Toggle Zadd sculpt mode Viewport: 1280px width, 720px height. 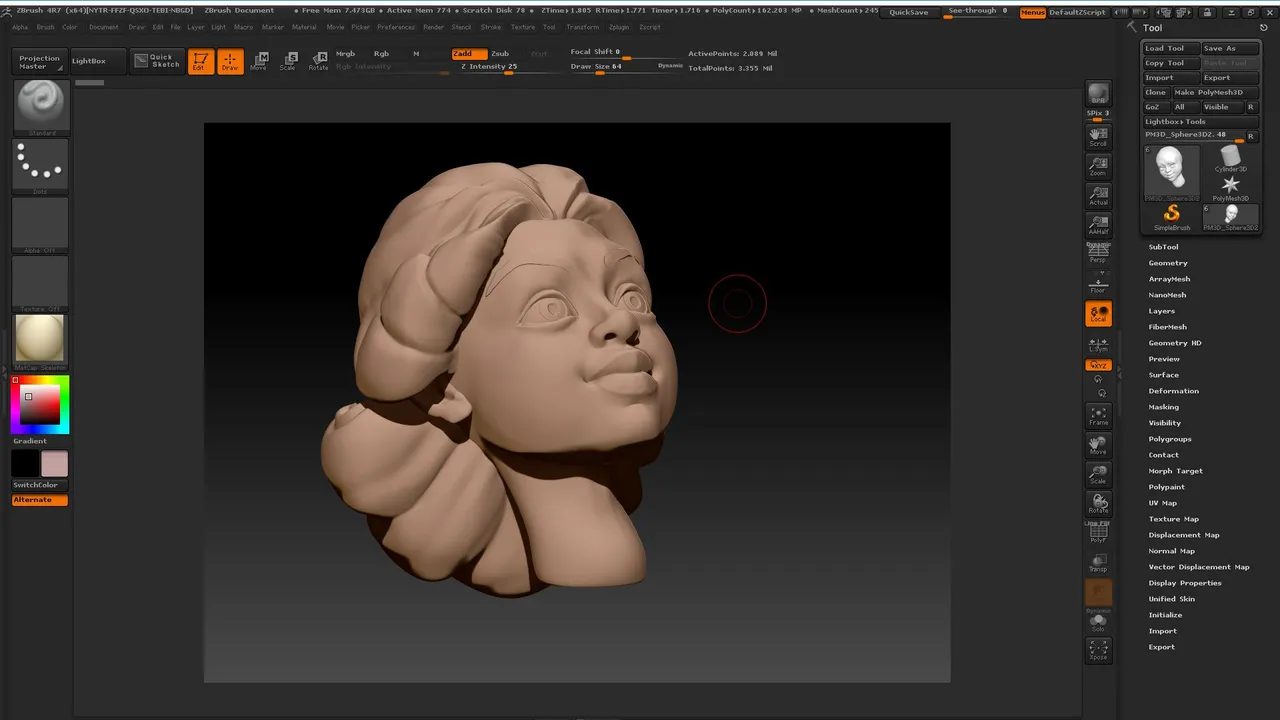(x=469, y=54)
